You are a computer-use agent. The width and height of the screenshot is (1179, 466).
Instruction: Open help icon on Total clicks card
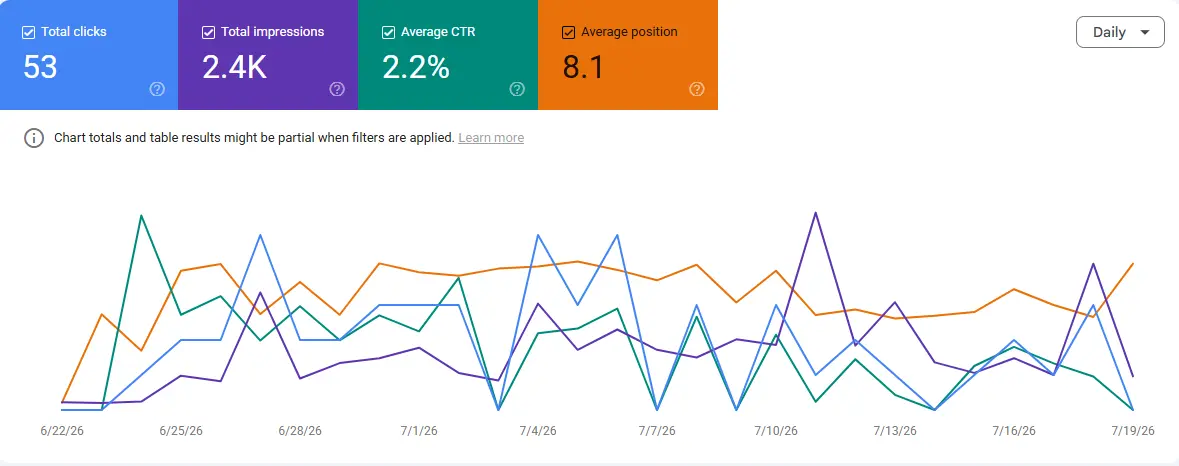156,89
